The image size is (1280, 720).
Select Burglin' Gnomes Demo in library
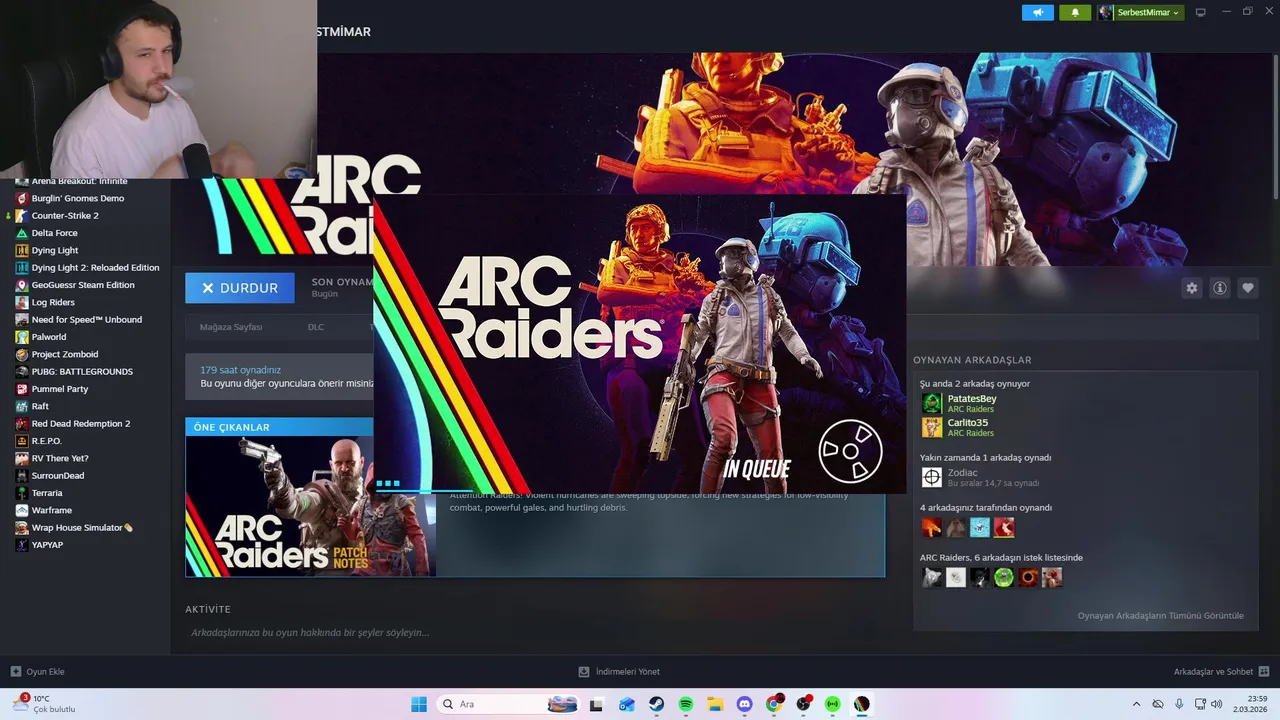coord(77,198)
